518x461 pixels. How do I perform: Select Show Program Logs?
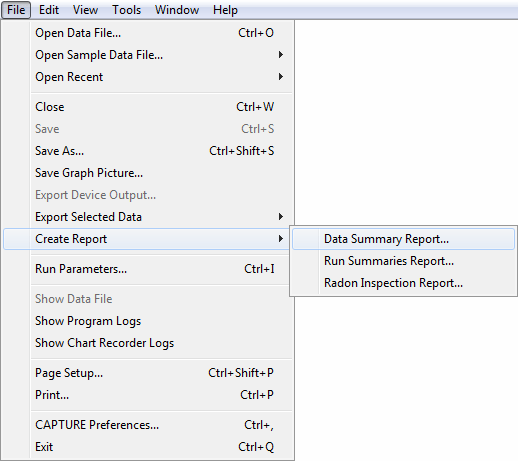click(148, 321)
